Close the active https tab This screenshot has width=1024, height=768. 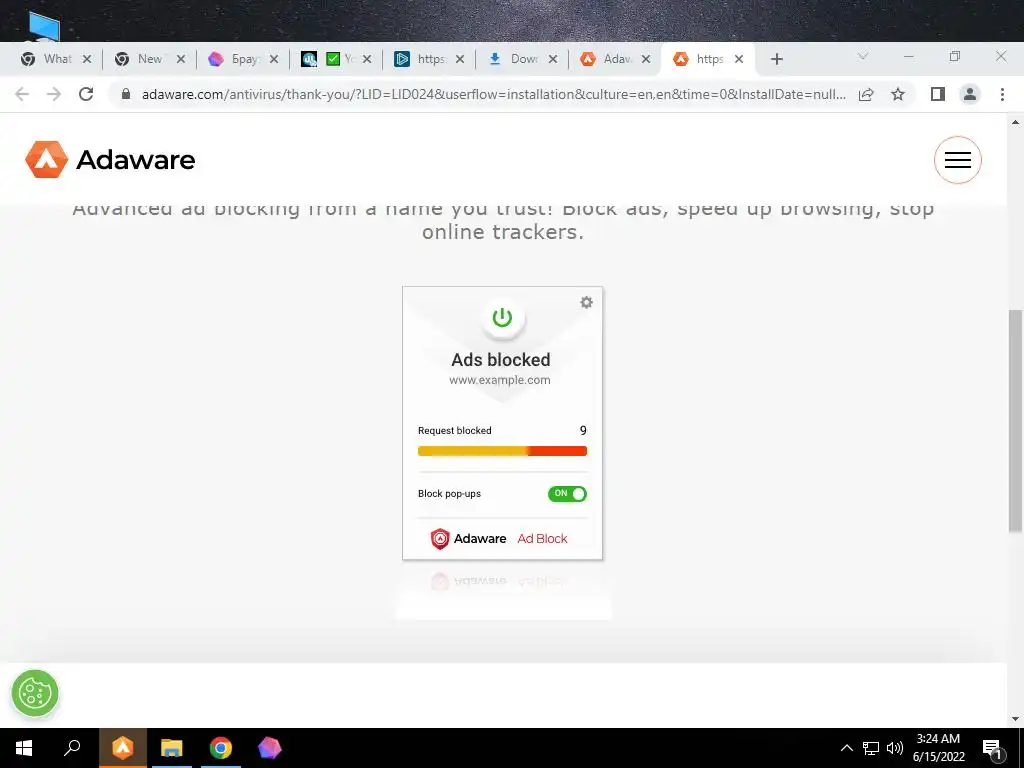tap(739, 59)
